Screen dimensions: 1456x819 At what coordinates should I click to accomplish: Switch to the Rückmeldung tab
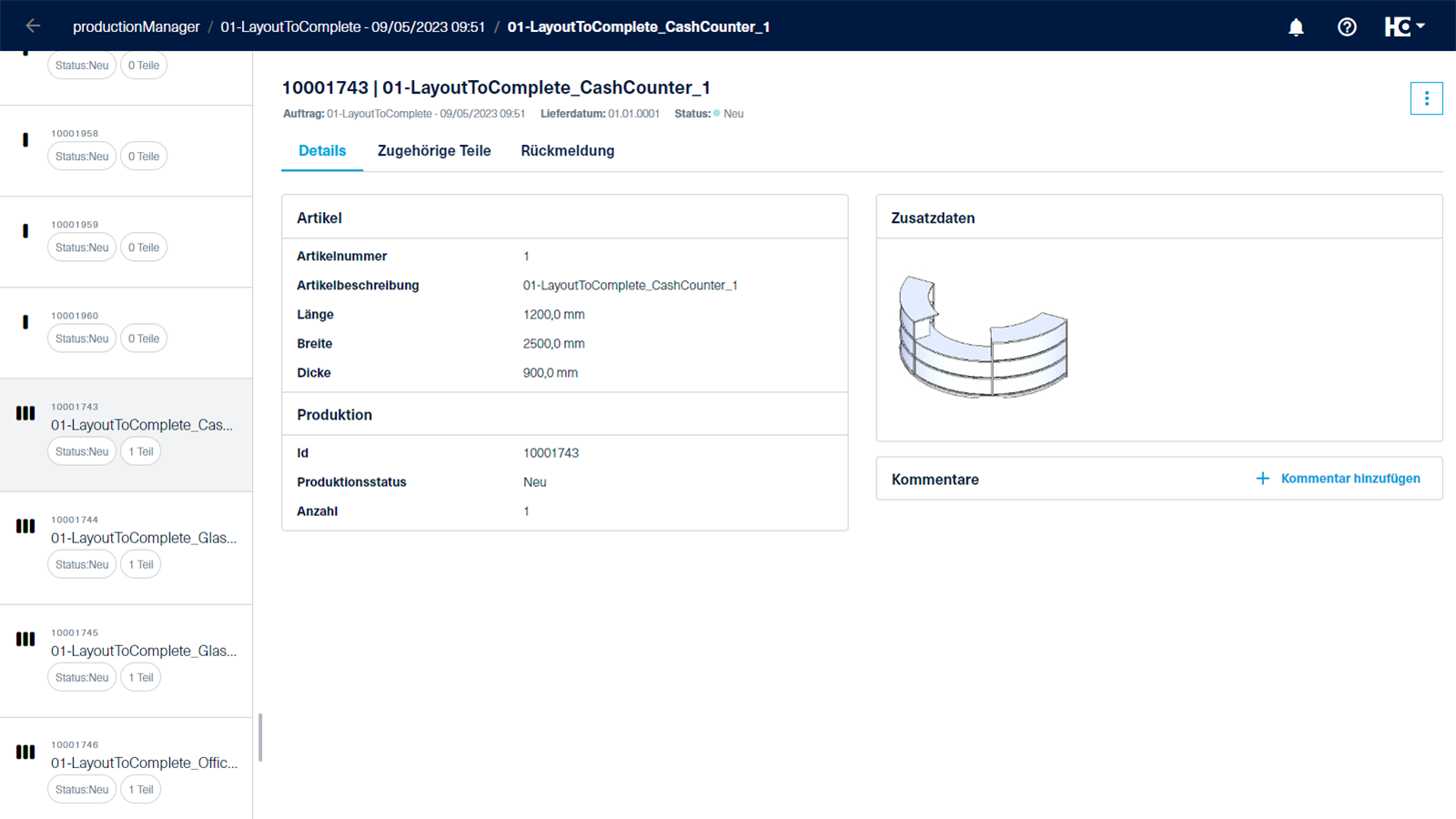tap(567, 151)
